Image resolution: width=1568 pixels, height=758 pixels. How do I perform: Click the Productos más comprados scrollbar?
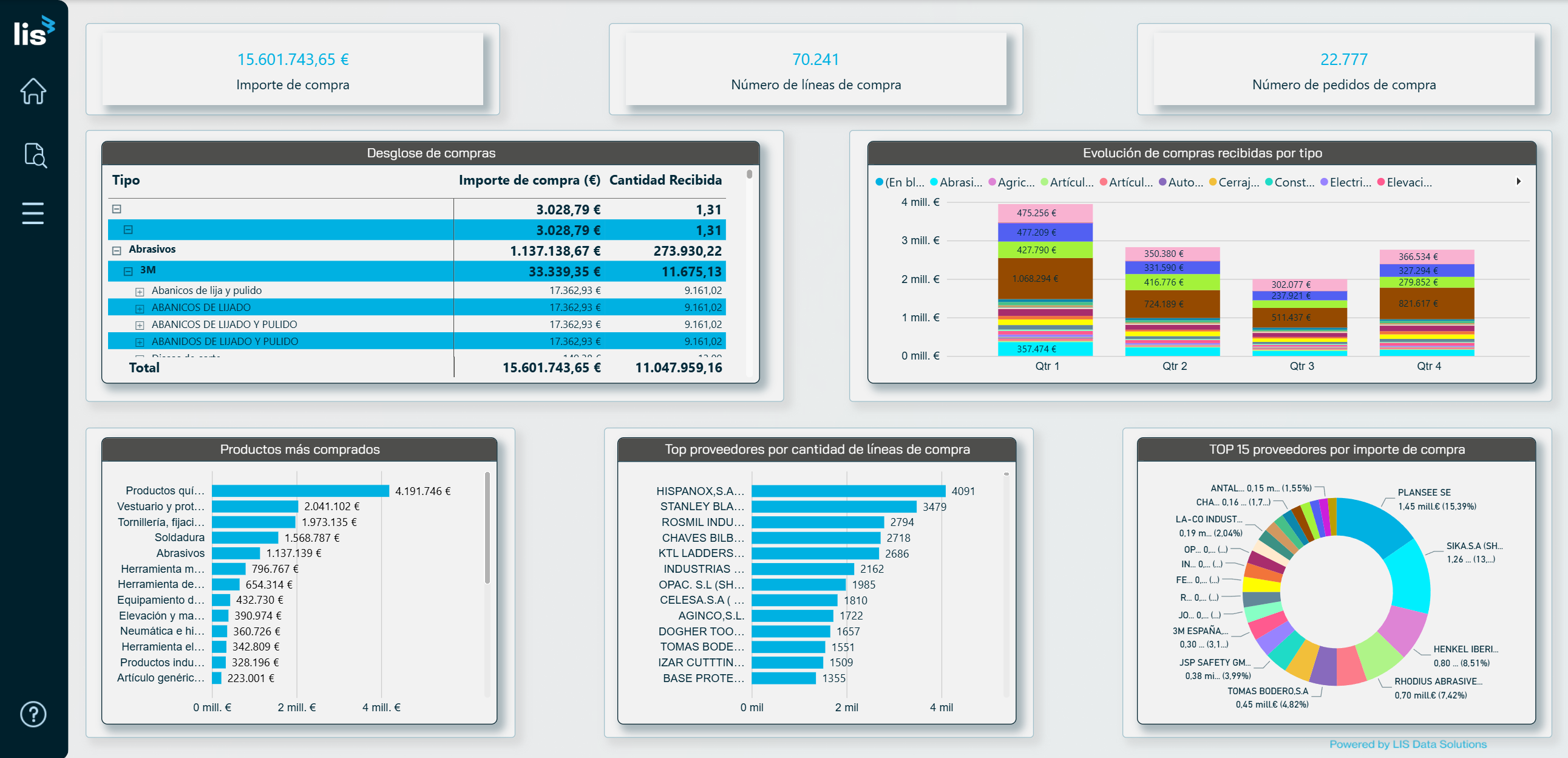(x=487, y=528)
